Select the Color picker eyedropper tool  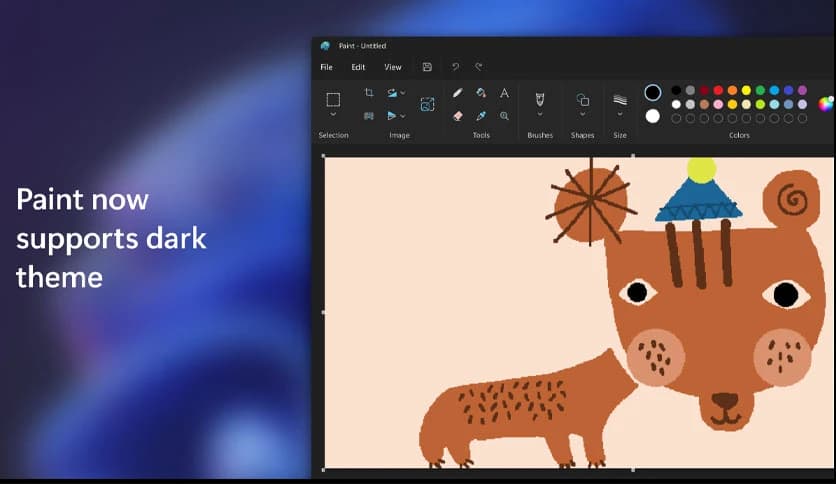[481, 116]
